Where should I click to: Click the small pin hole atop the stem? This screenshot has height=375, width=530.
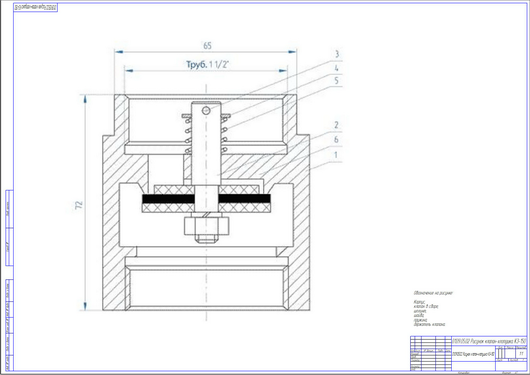[206, 110]
